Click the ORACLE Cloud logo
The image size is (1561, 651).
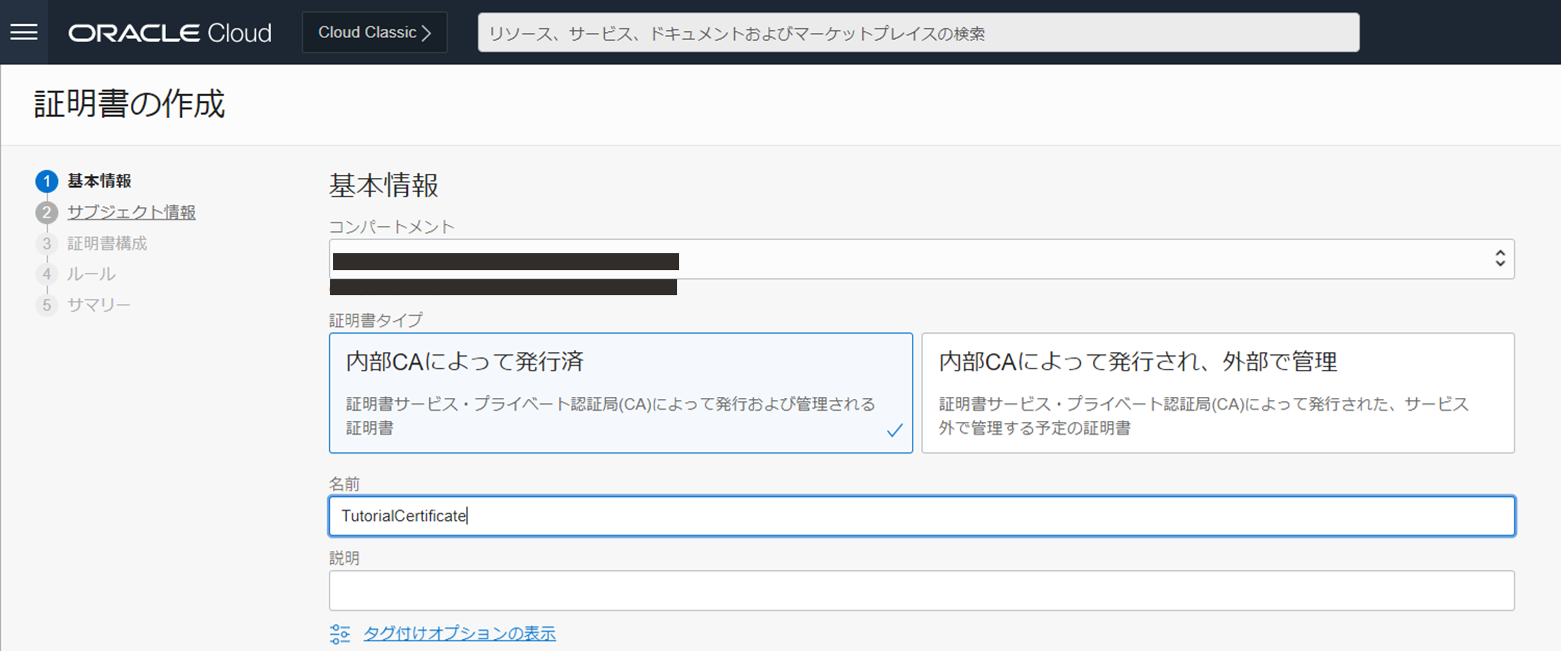pos(168,32)
